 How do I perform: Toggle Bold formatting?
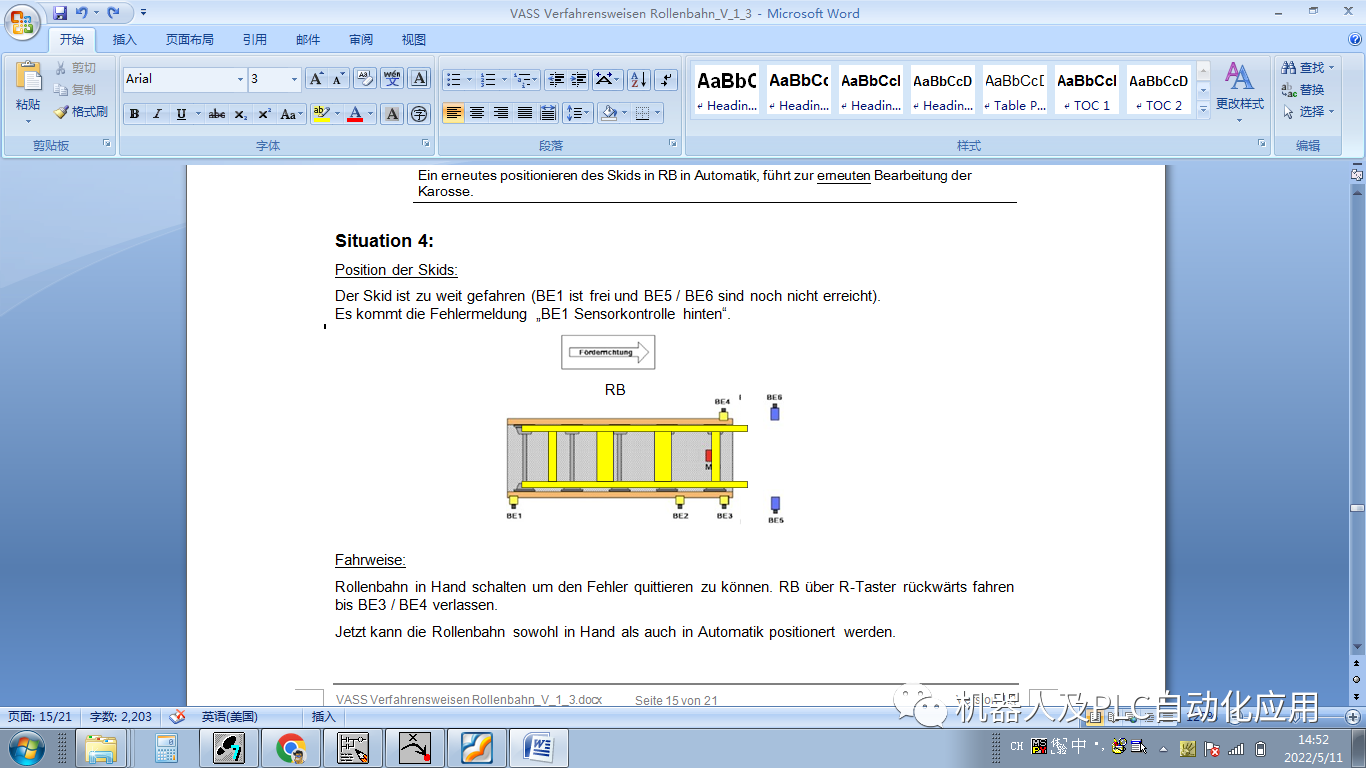click(x=133, y=113)
